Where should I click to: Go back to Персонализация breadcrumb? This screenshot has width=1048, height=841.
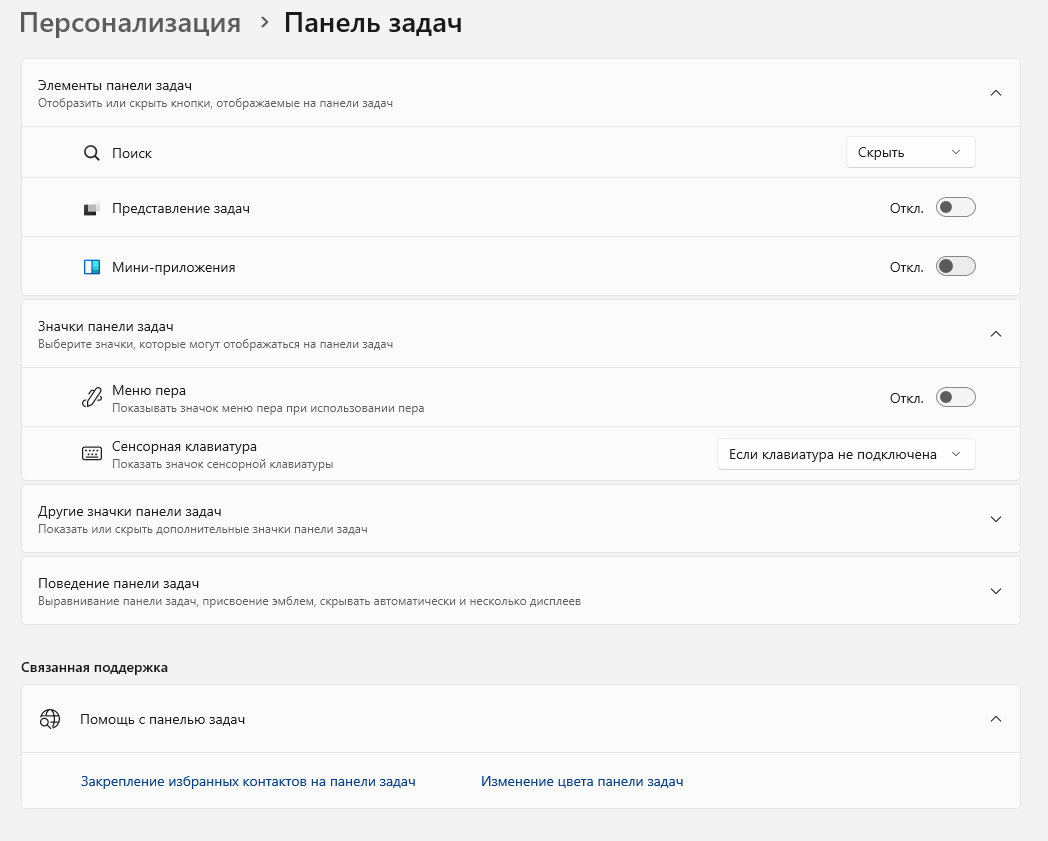[130, 23]
